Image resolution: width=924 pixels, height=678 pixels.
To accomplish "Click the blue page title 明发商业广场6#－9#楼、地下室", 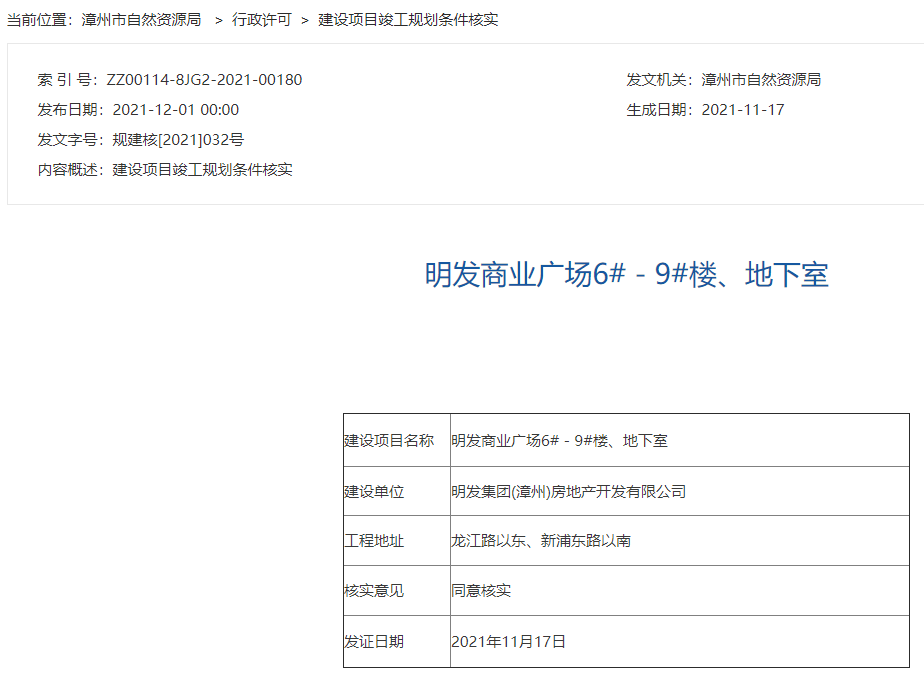I will coord(627,275).
